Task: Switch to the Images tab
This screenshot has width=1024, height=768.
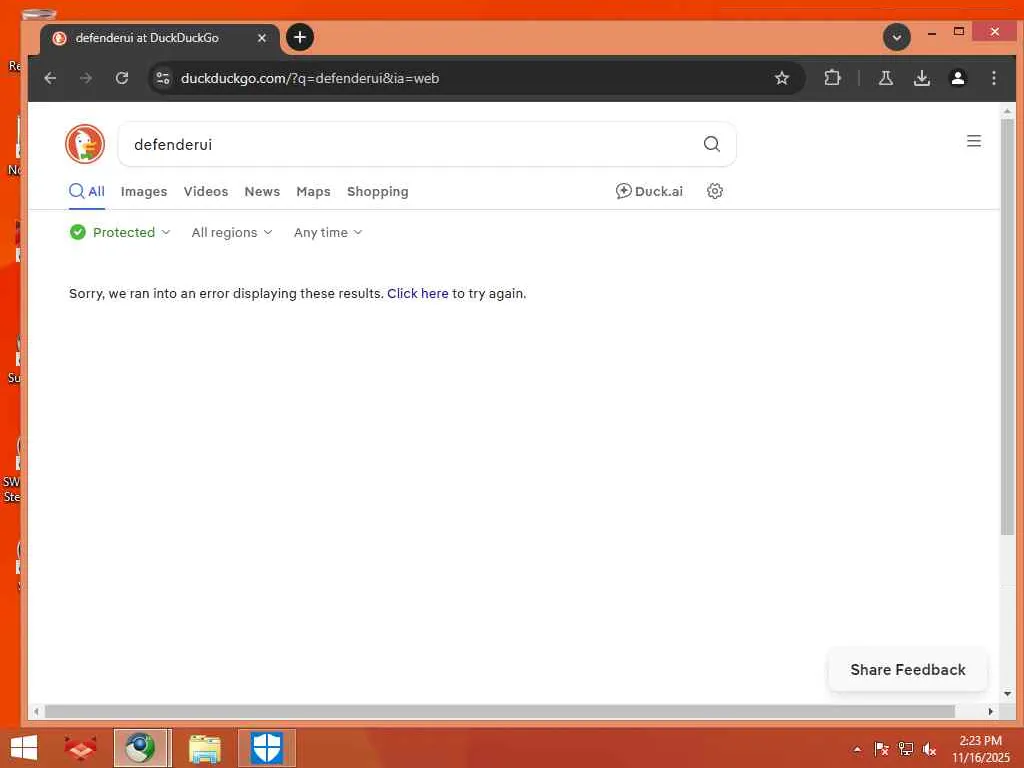Action: (144, 191)
